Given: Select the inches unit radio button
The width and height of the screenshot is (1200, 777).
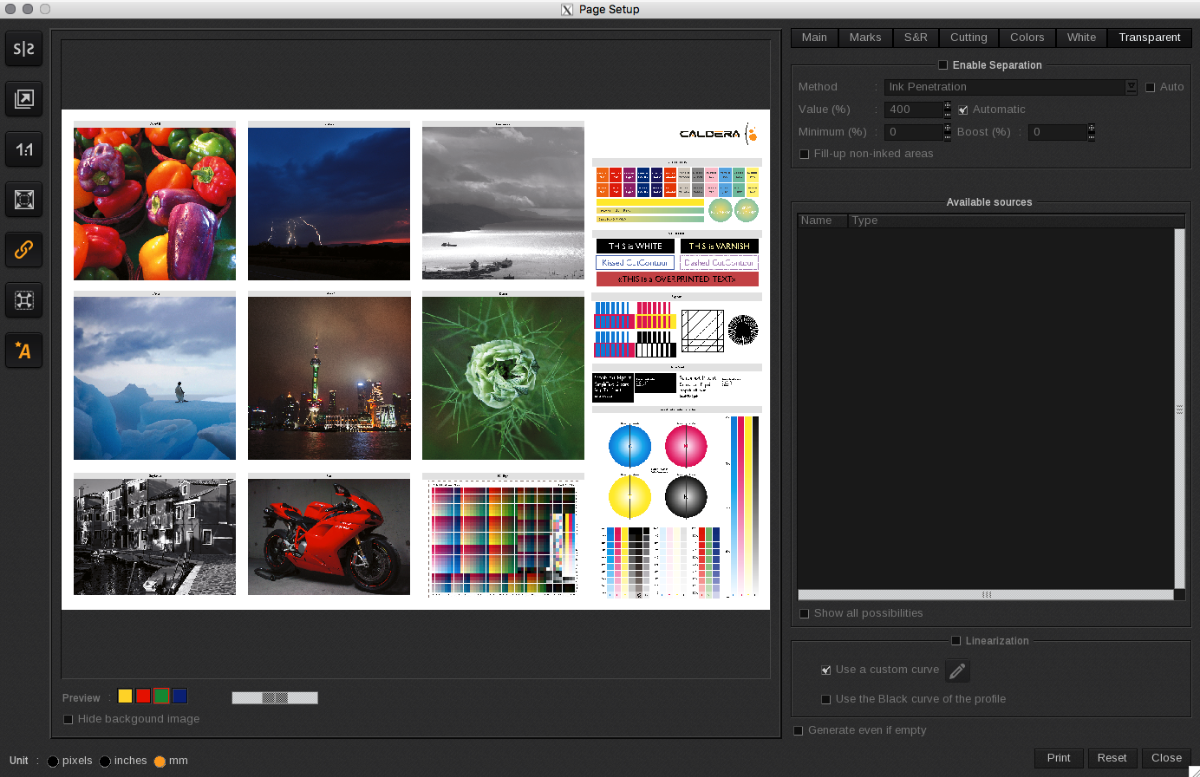Looking at the screenshot, I should point(105,761).
